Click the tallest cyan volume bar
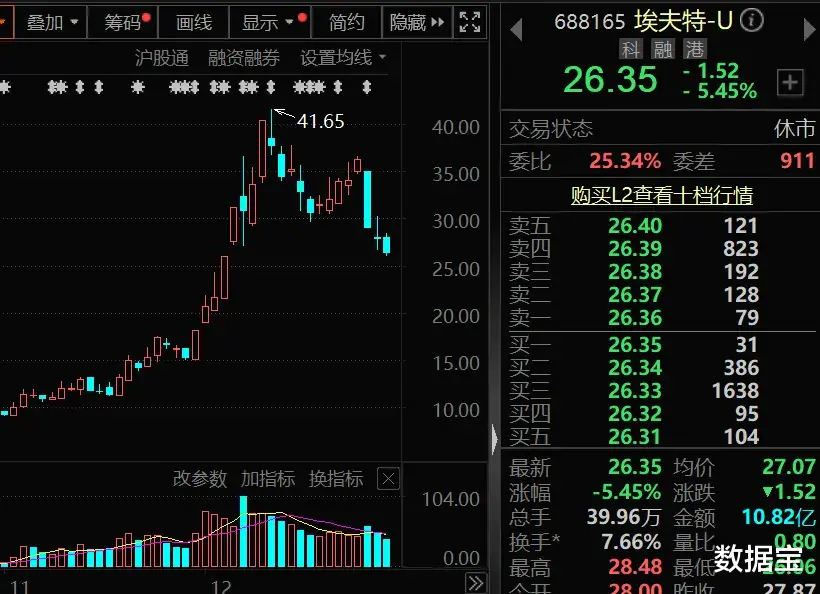Viewport: 820px width, 594px height. click(243, 532)
